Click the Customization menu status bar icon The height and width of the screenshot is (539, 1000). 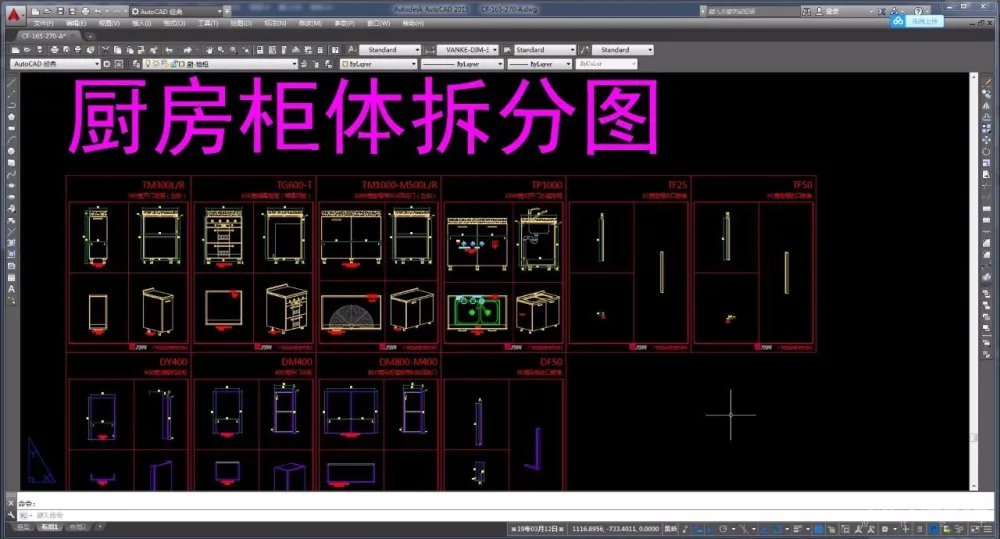tap(989, 529)
